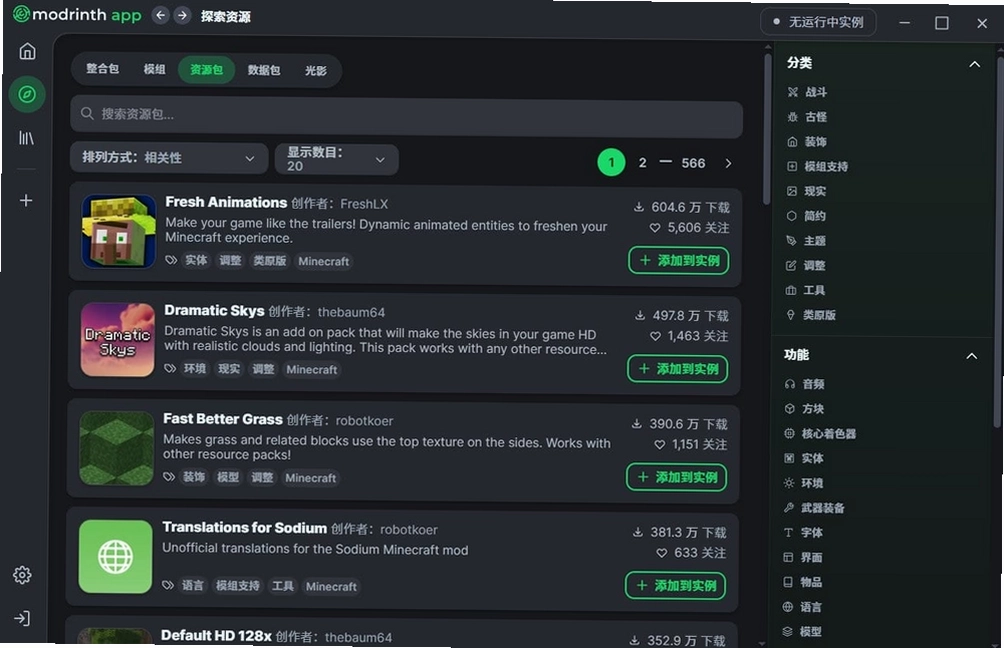Filter by 界面 GUI feature
The image size is (1004, 648).
point(803,558)
